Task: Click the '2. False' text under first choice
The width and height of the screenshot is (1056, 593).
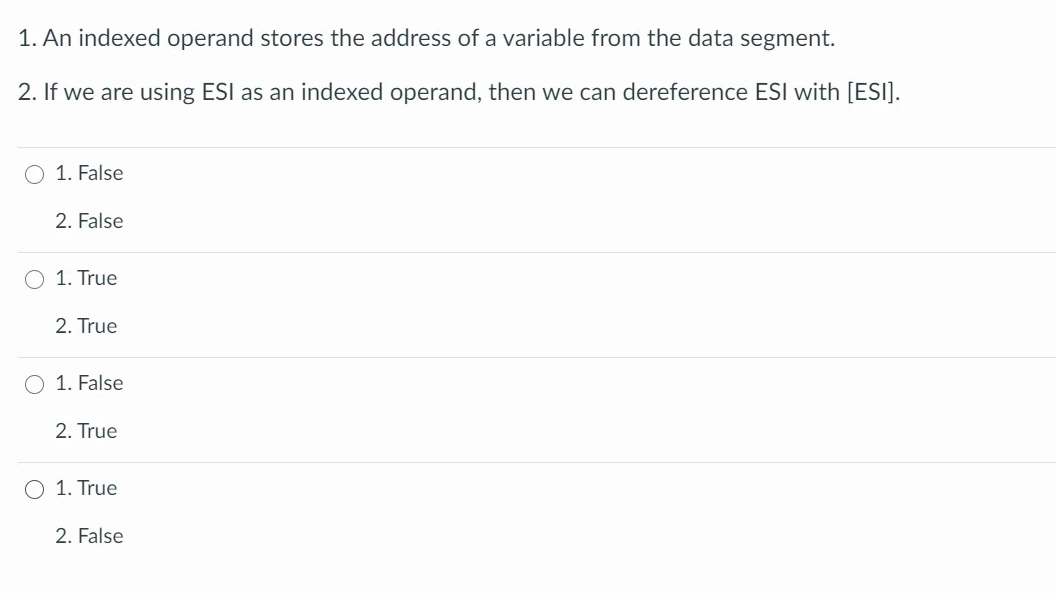Action: click(x=90, y=221)
